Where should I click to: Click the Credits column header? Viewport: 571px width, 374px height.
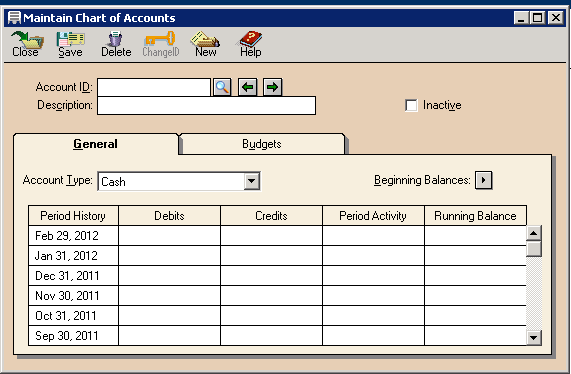271,216
